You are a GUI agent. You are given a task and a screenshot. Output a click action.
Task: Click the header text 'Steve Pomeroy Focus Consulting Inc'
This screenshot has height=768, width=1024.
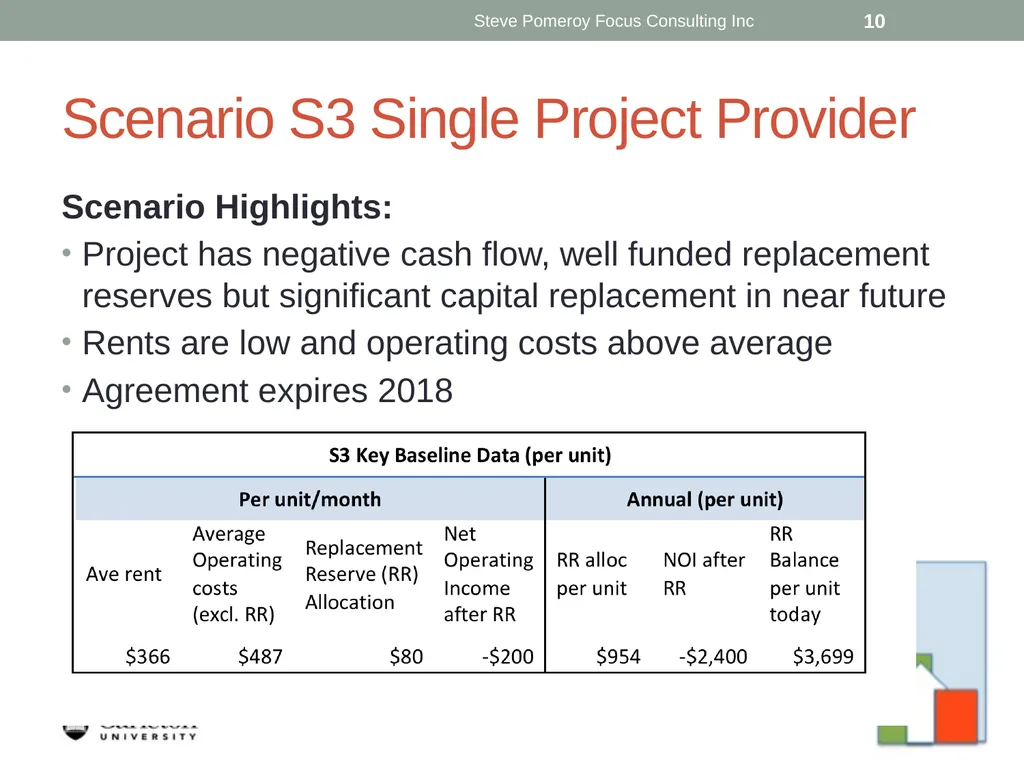pos(613,21)
